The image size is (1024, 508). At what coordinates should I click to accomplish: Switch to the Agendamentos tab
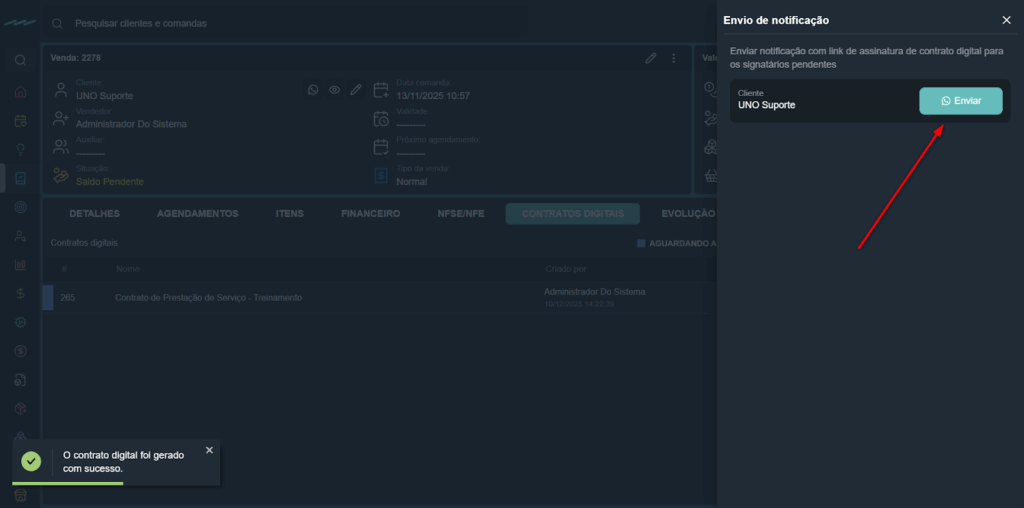(x=197, y=214)
